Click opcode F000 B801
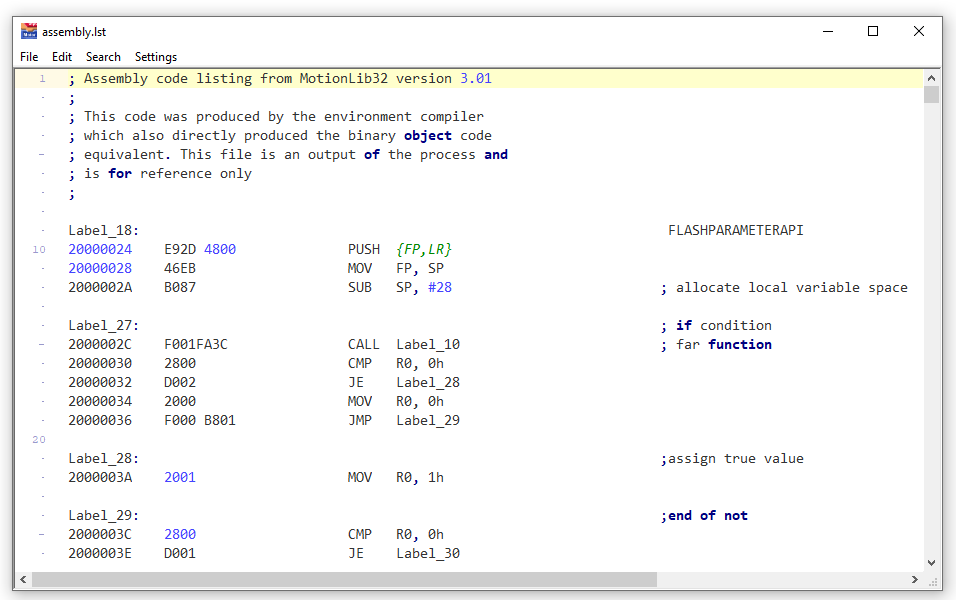 tap(200, 420)
